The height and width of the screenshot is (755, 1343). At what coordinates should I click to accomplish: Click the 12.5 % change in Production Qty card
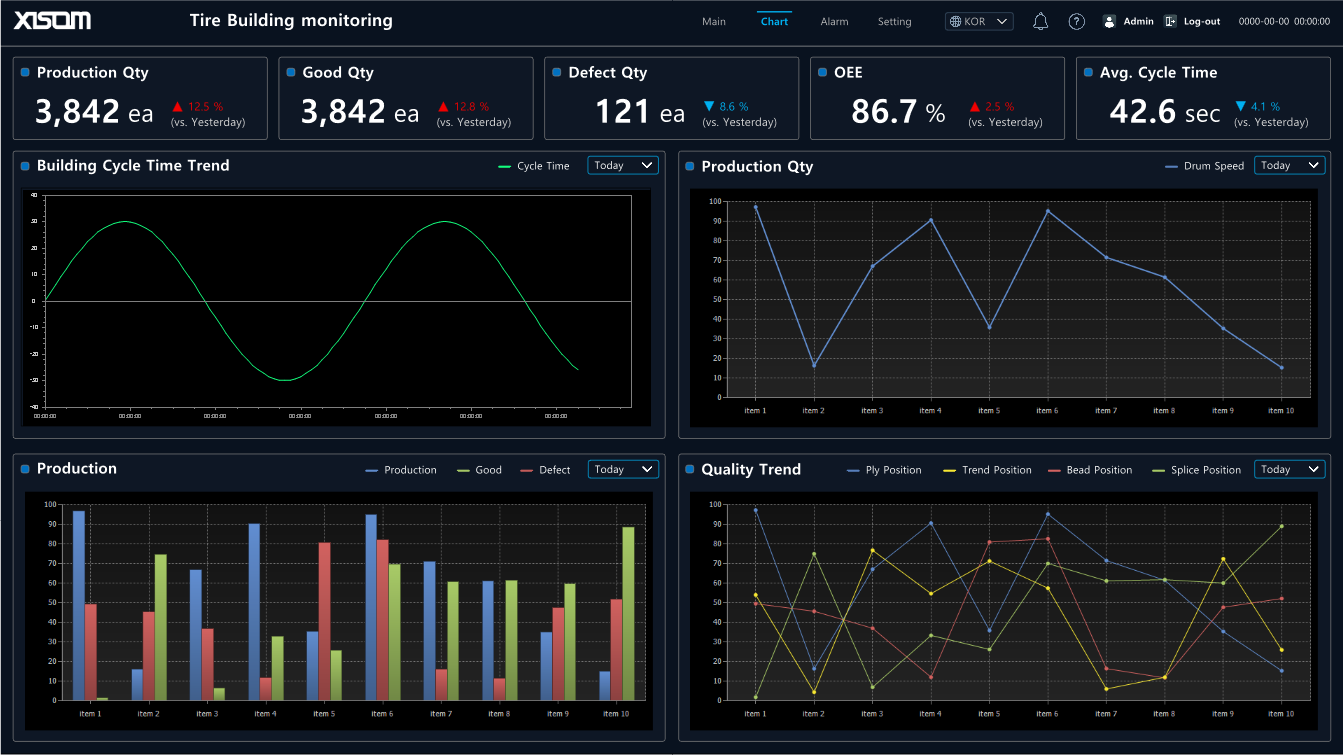(206, 106)
